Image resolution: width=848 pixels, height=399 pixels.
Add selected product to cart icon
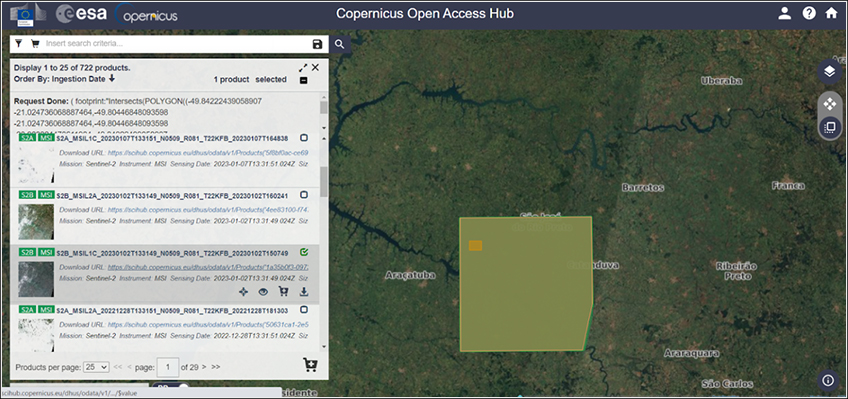[283, 292]
